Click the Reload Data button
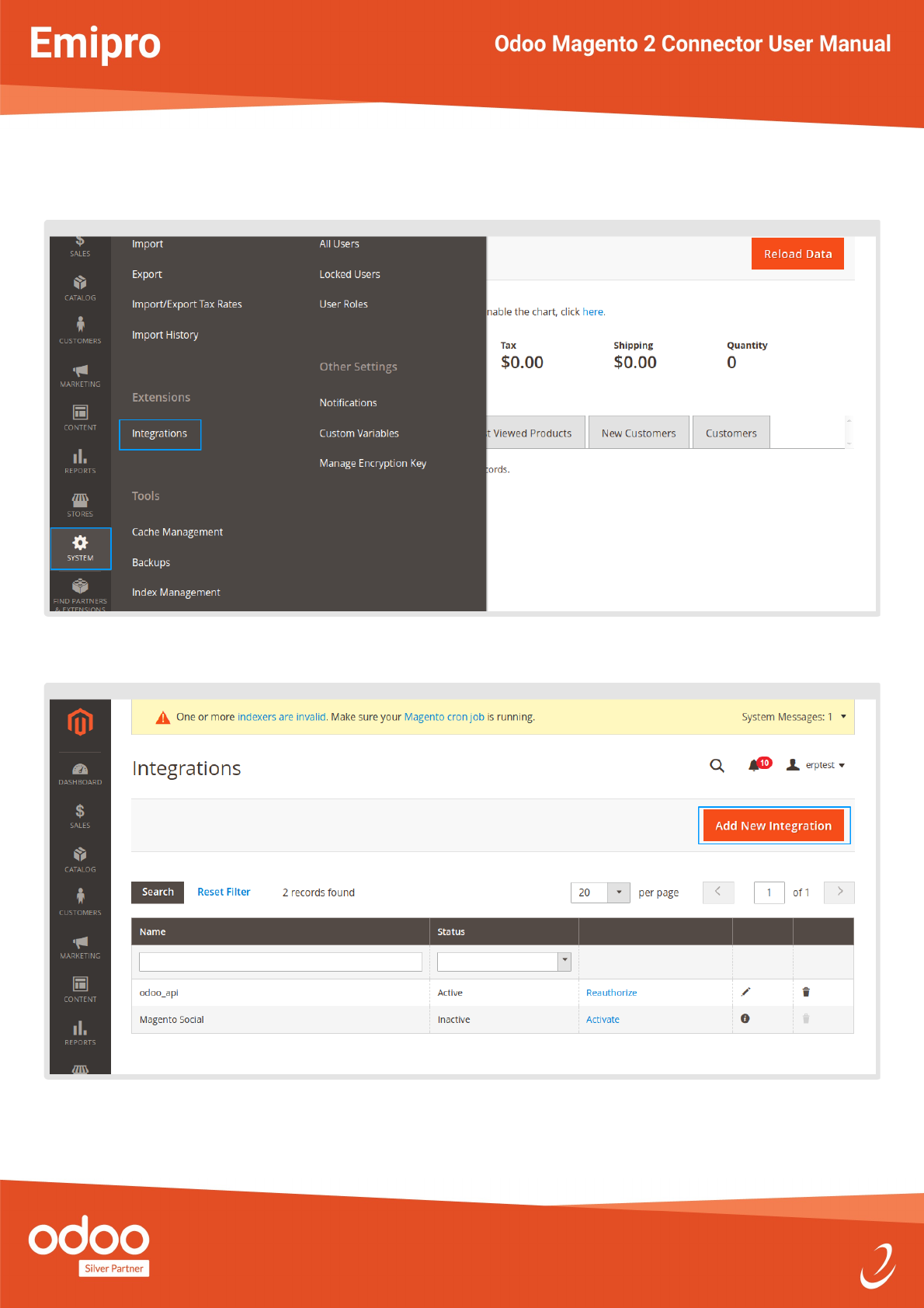The image size is (924, 1308). tap(797, 254)
